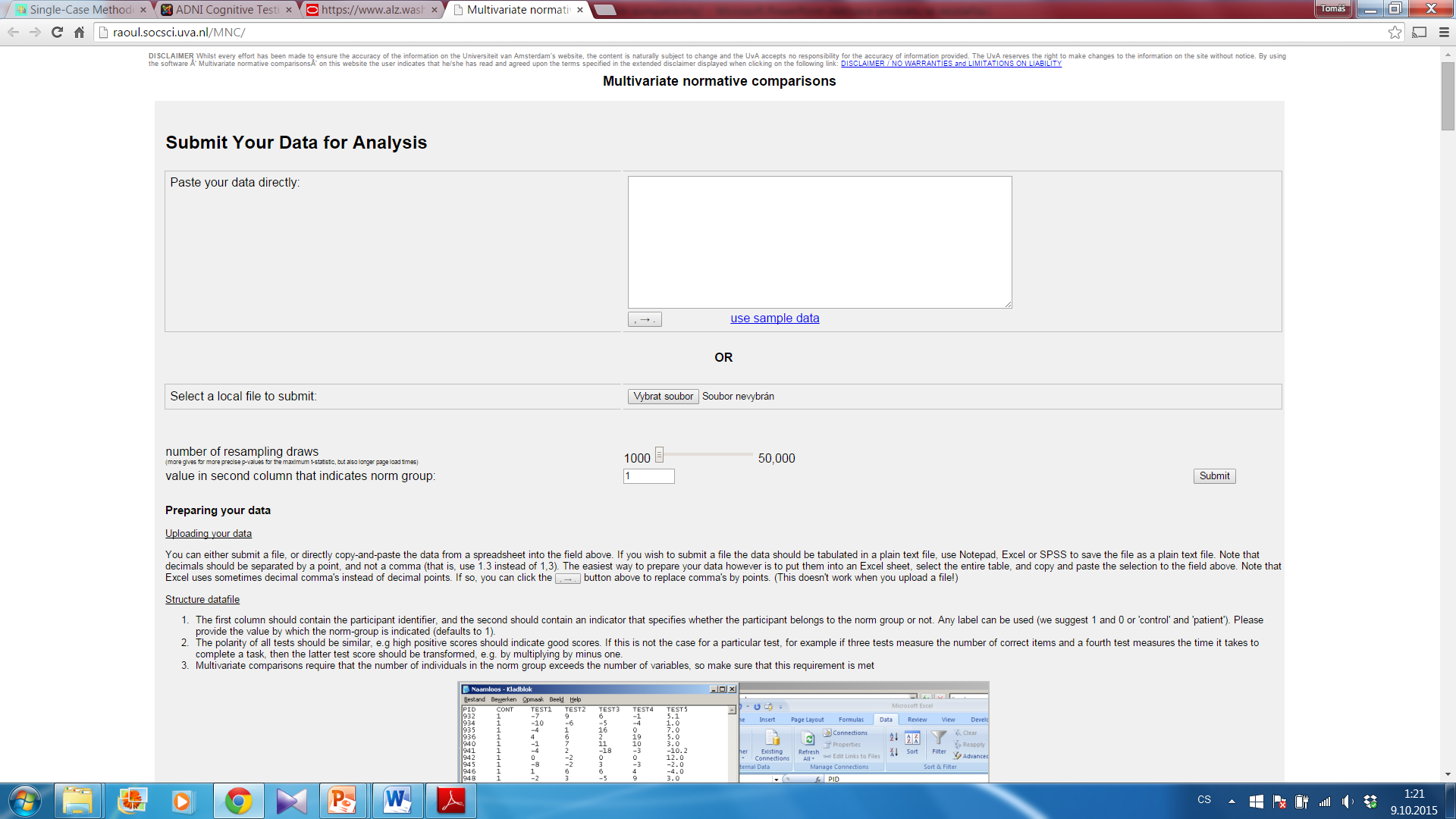Click the Windows flag tray icon

(x=1256, y=801)
